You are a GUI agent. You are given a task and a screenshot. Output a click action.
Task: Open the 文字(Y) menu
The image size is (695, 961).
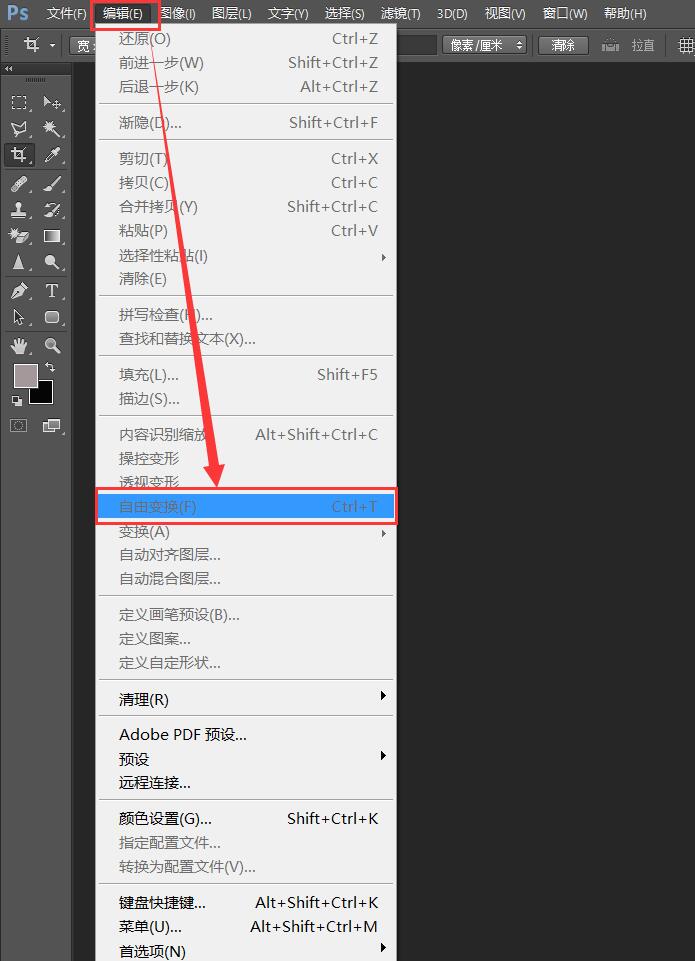click(x=288, y=13)
